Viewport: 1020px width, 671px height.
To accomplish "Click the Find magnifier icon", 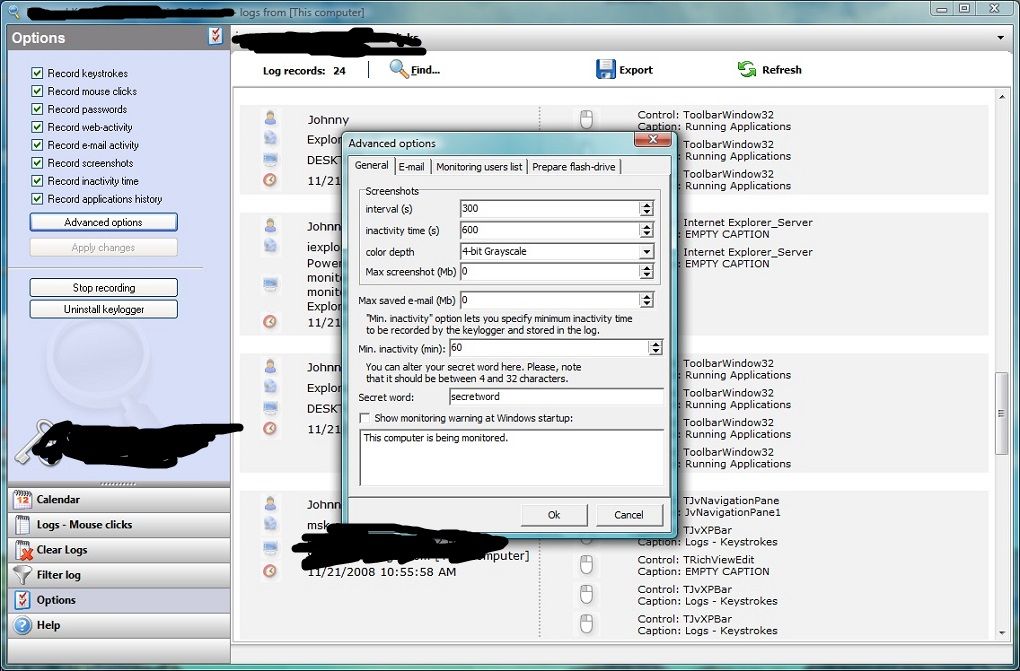I will tap(399, 69).
